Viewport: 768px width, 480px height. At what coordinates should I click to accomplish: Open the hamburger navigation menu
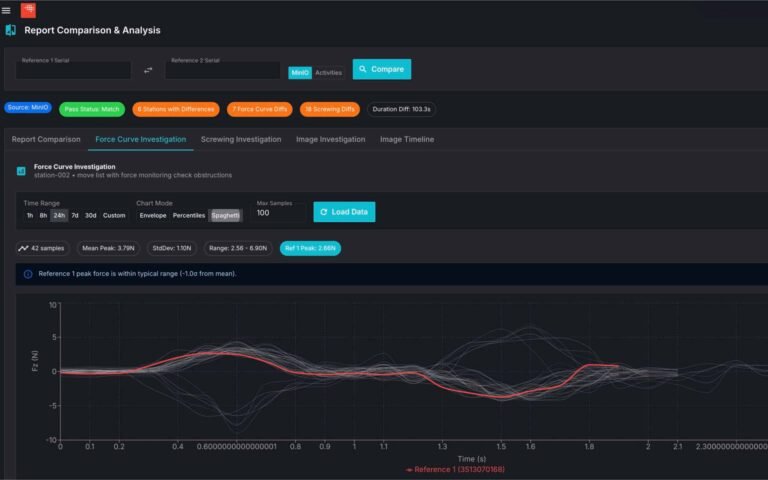(6, 10)
